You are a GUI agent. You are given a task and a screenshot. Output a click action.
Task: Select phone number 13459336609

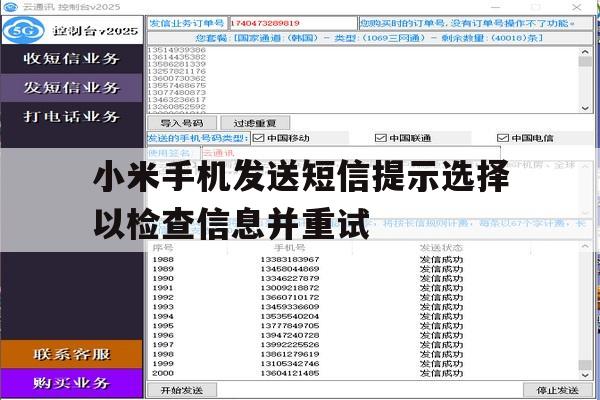click(290, 307)
